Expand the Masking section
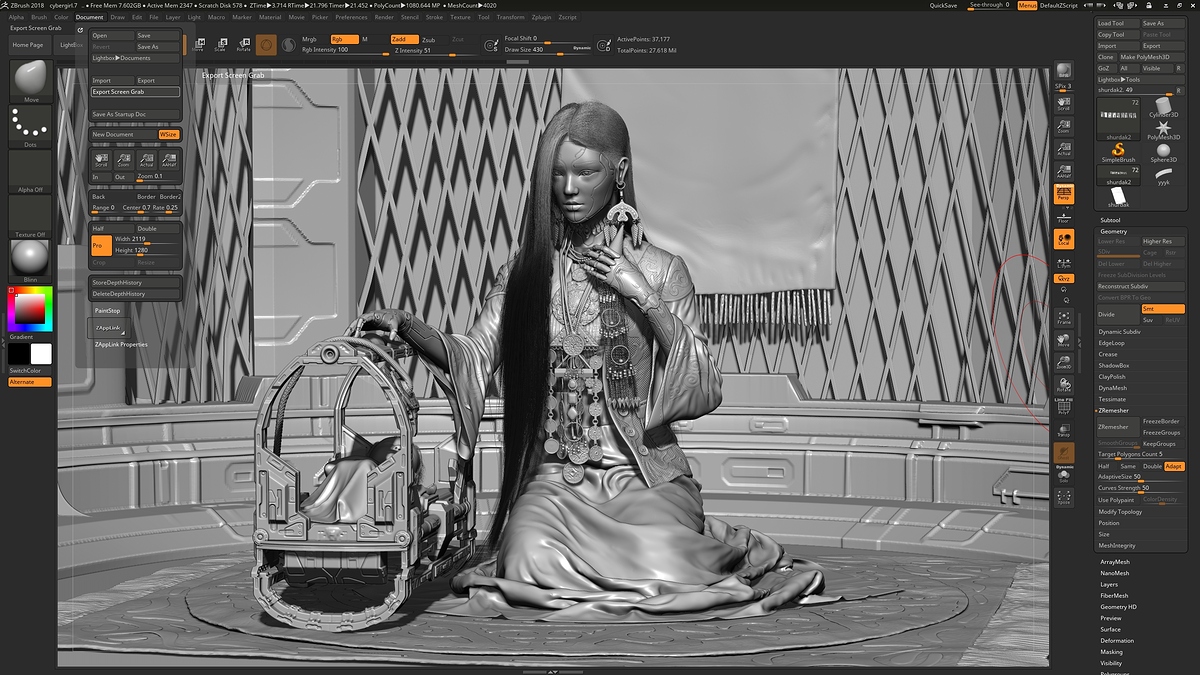The image size is (1200, 675). 1111,652
